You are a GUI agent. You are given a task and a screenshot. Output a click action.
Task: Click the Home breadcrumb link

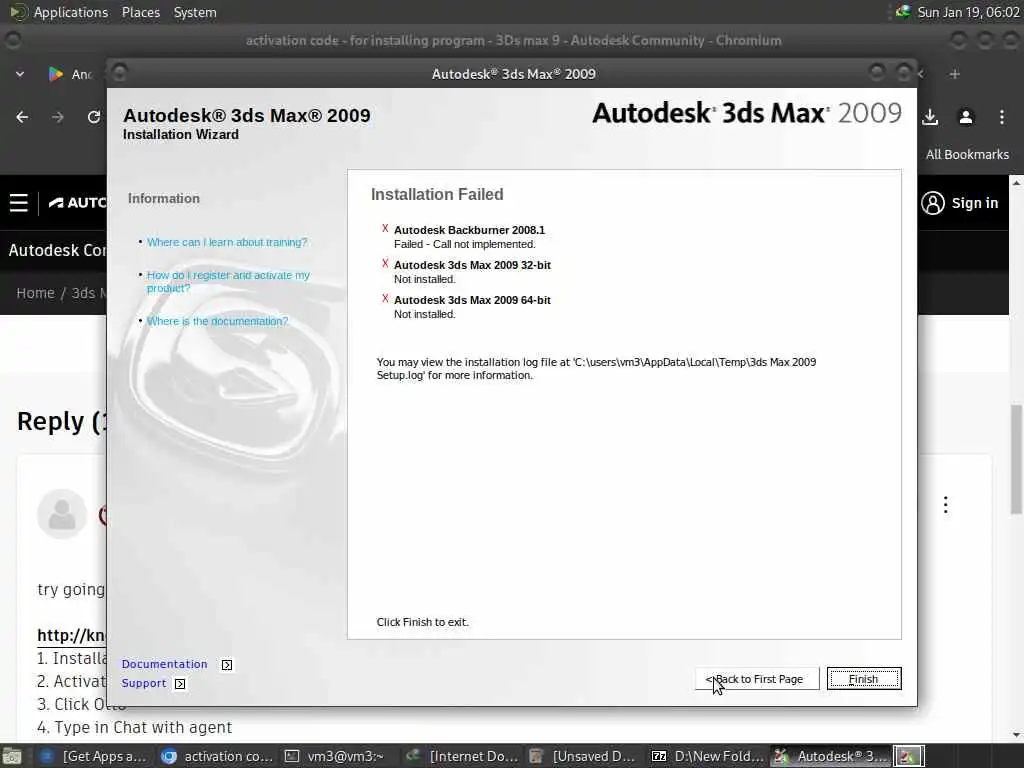35,293
